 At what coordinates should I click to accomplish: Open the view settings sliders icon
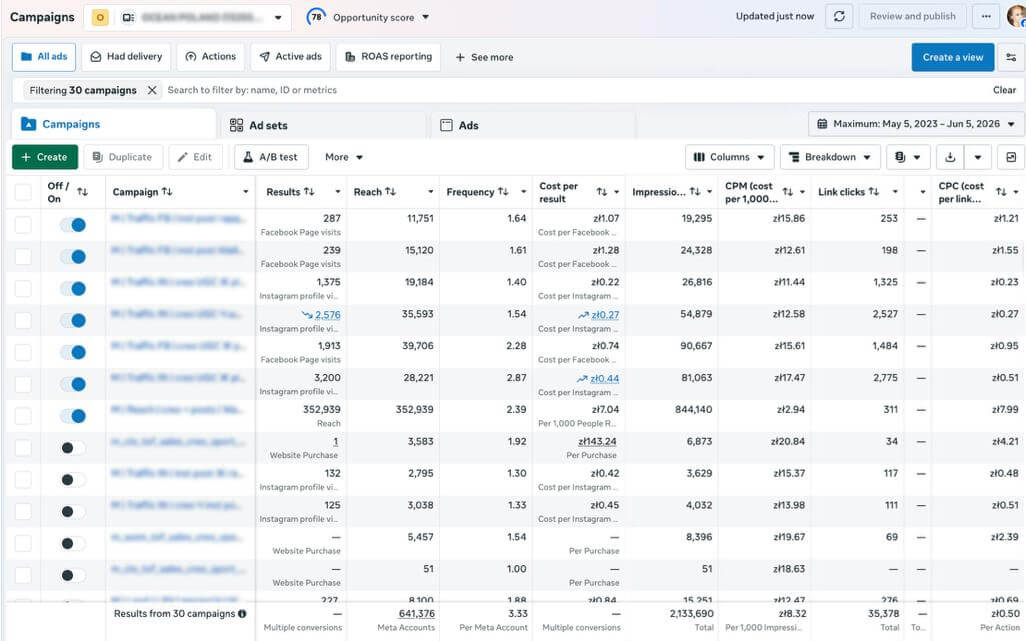click(x=1011, y=58)
